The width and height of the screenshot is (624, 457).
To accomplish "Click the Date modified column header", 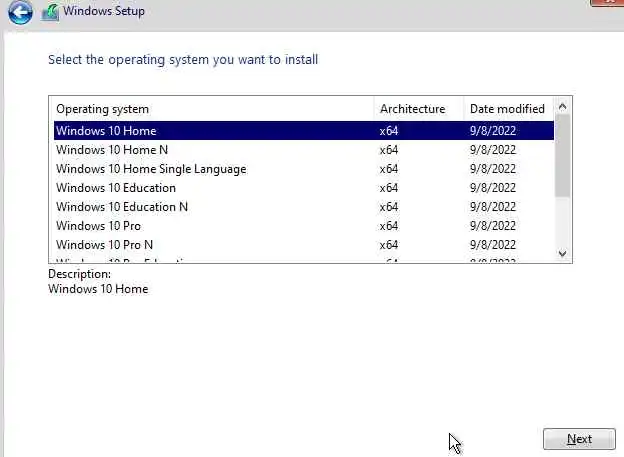I will (509, 109).
